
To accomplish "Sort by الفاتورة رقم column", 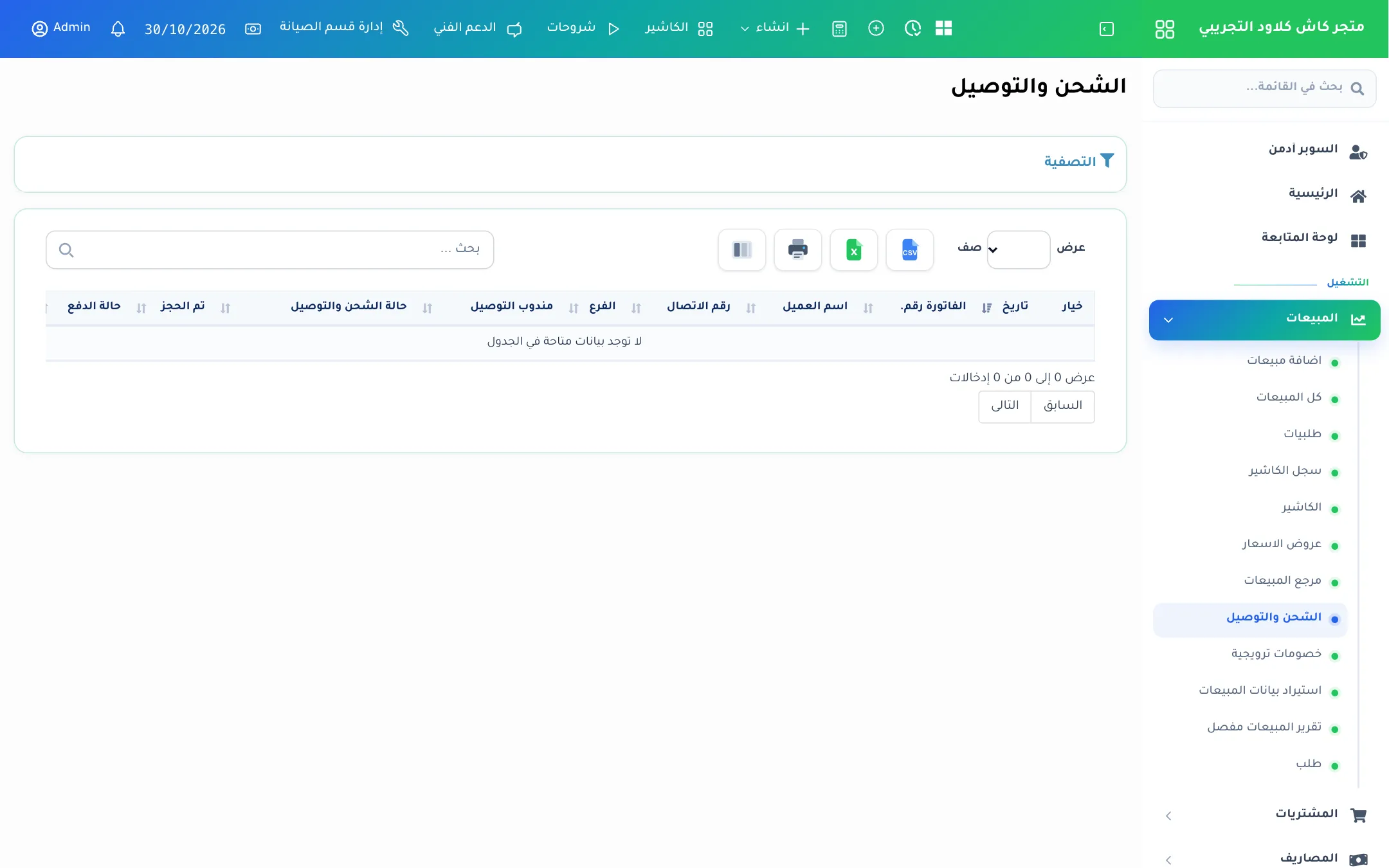I will 933,307.
